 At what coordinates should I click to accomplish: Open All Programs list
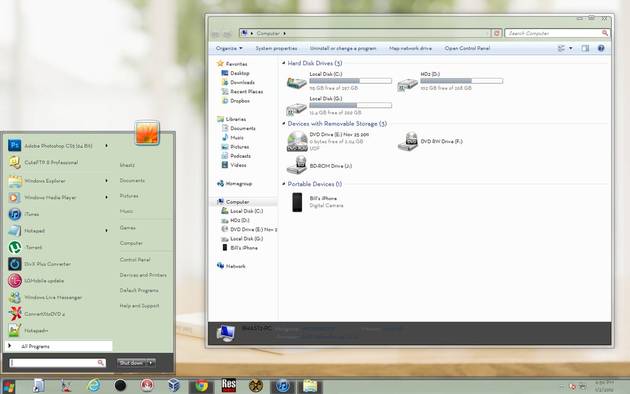[59, 346]
